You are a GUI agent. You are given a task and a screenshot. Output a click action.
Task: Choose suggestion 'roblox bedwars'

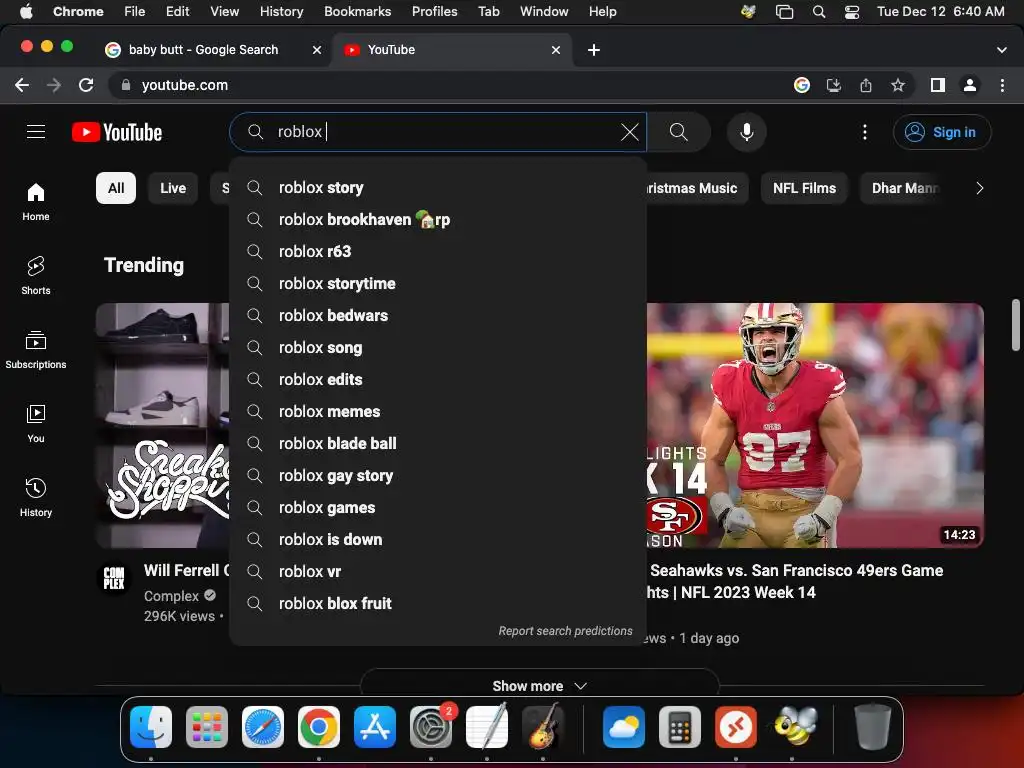coord(438,315)
